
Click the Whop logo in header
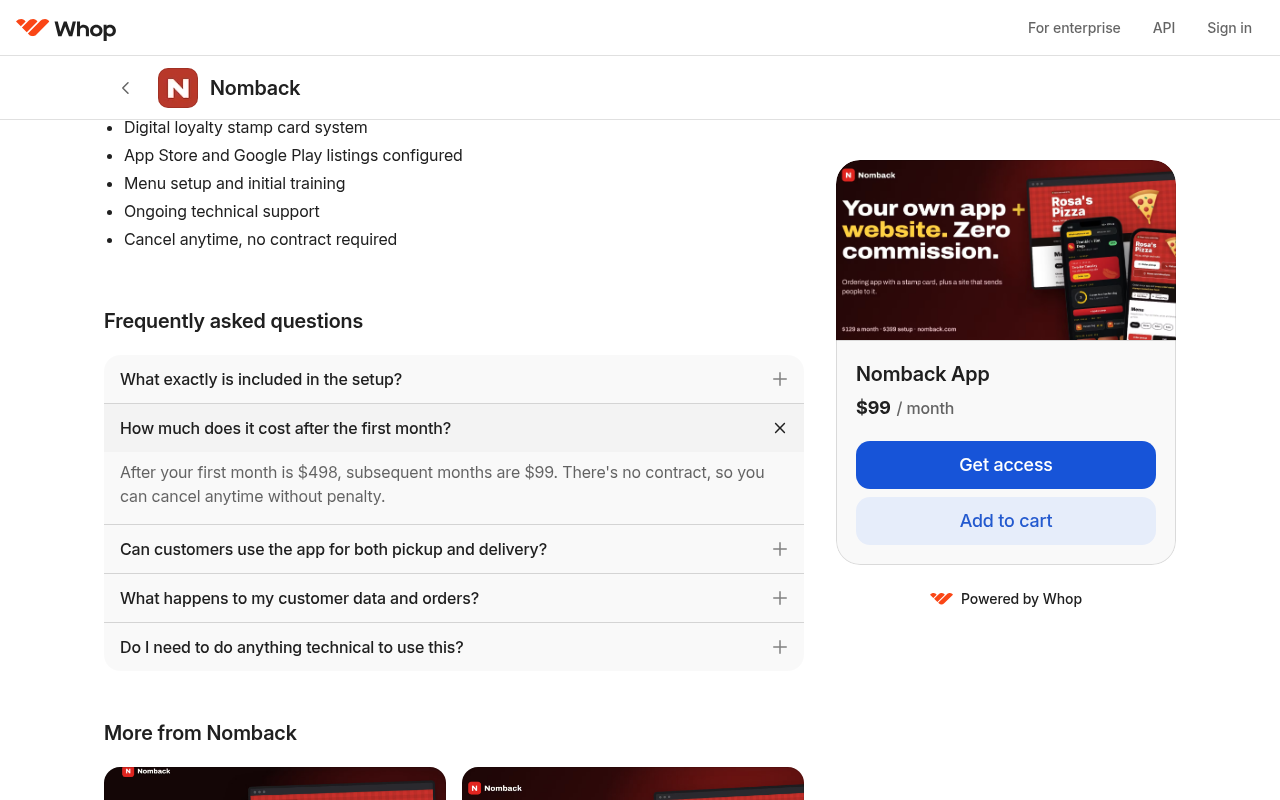[x=66, y=28]
